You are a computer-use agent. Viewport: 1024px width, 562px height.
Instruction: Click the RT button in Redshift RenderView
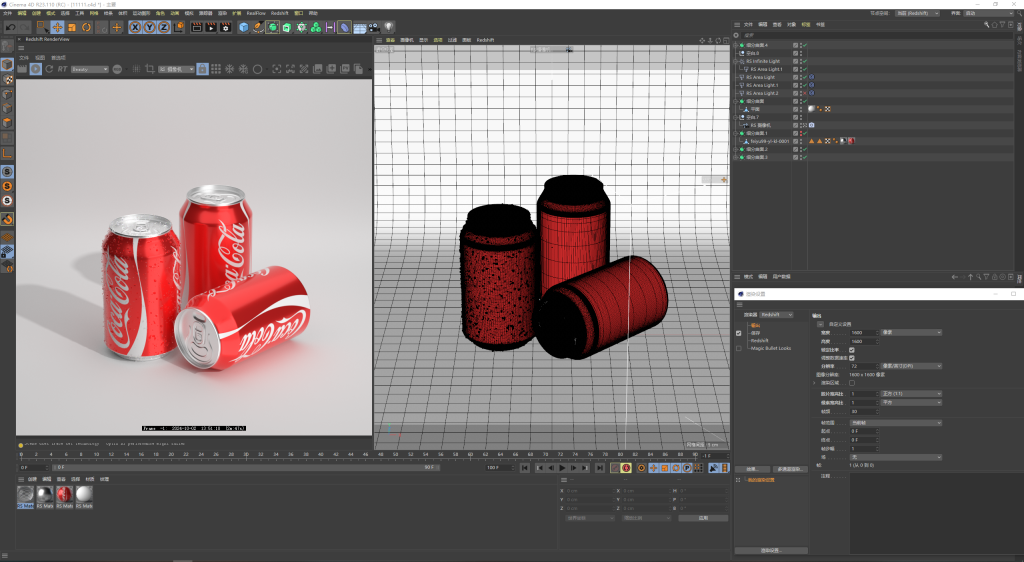pos(63,69)
